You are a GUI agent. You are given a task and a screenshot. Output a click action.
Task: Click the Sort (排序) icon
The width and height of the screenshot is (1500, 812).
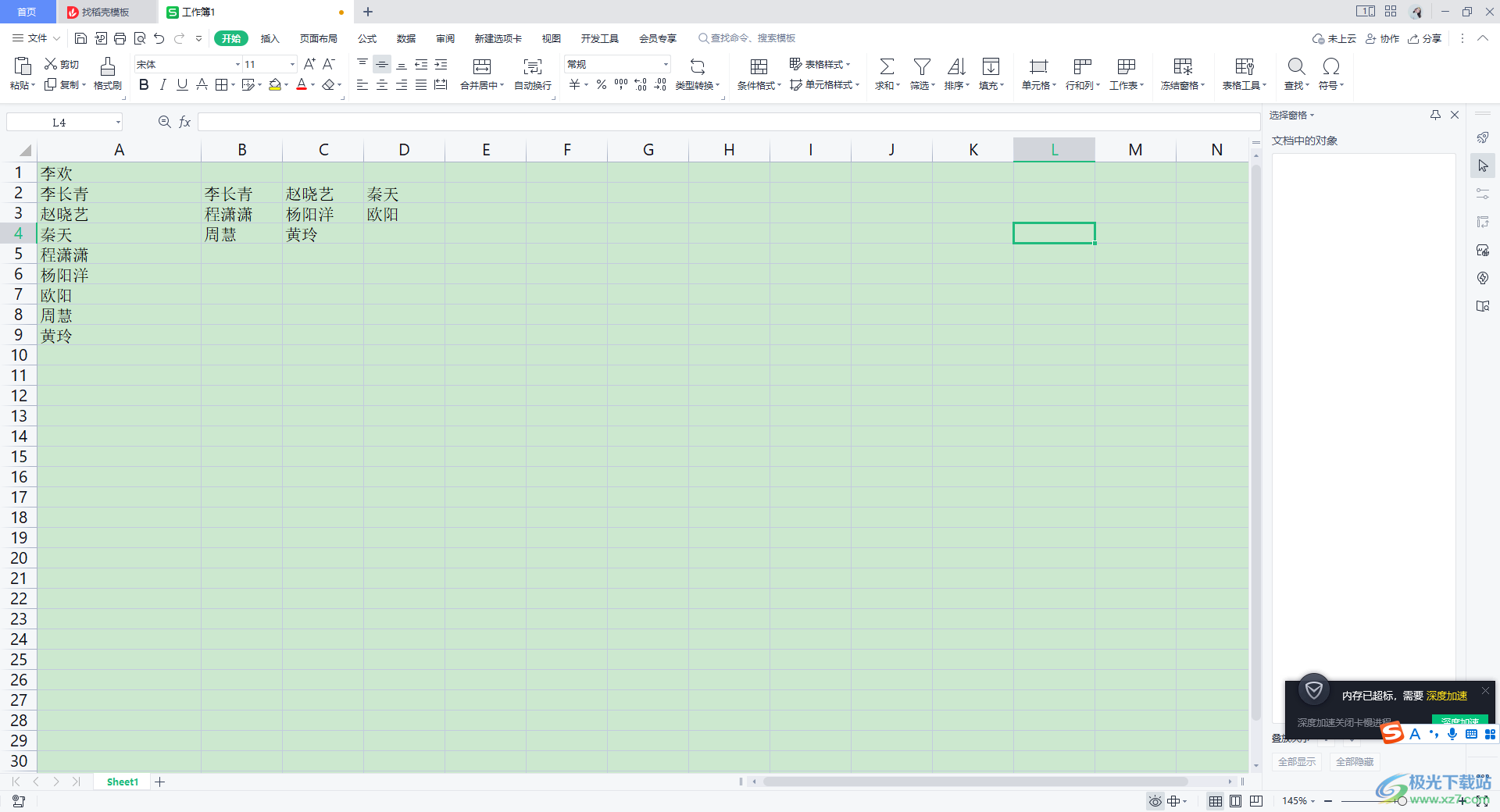(956, 66)
